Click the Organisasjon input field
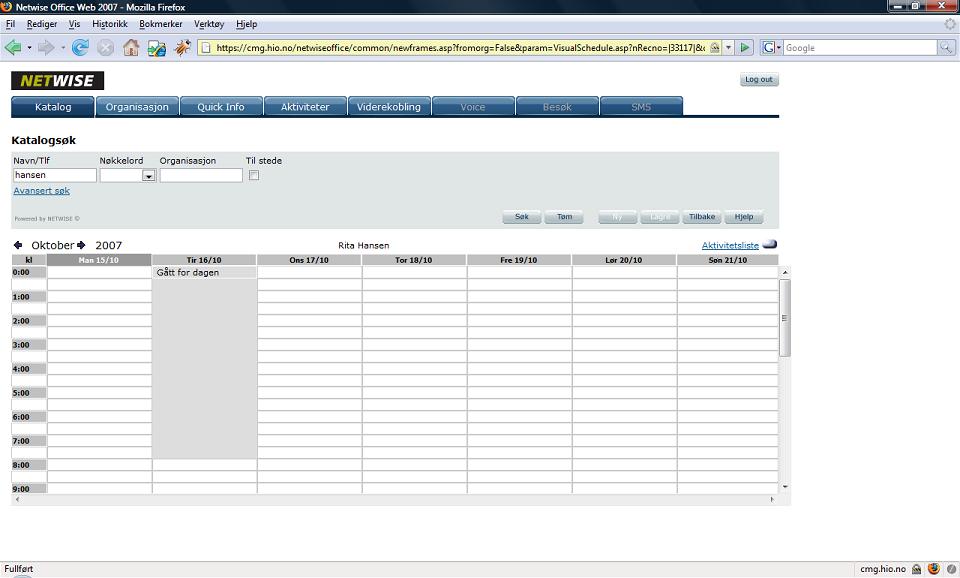The height and width of the screenshot is (578, 960). pyautogui.click(x=201, y=175)
